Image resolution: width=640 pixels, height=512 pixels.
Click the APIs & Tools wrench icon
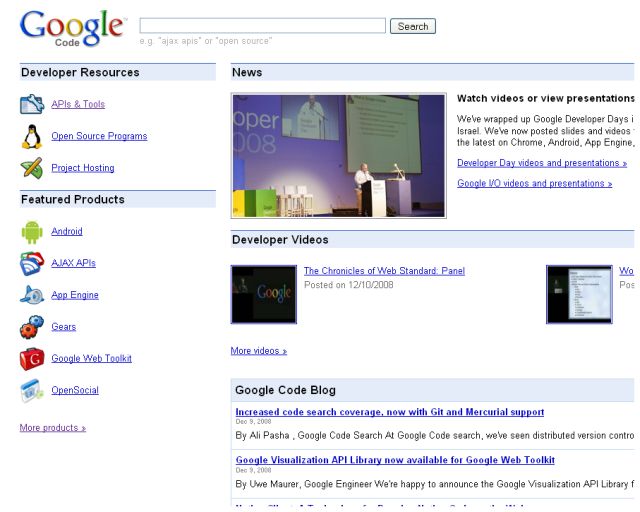[x=32, y=104]
